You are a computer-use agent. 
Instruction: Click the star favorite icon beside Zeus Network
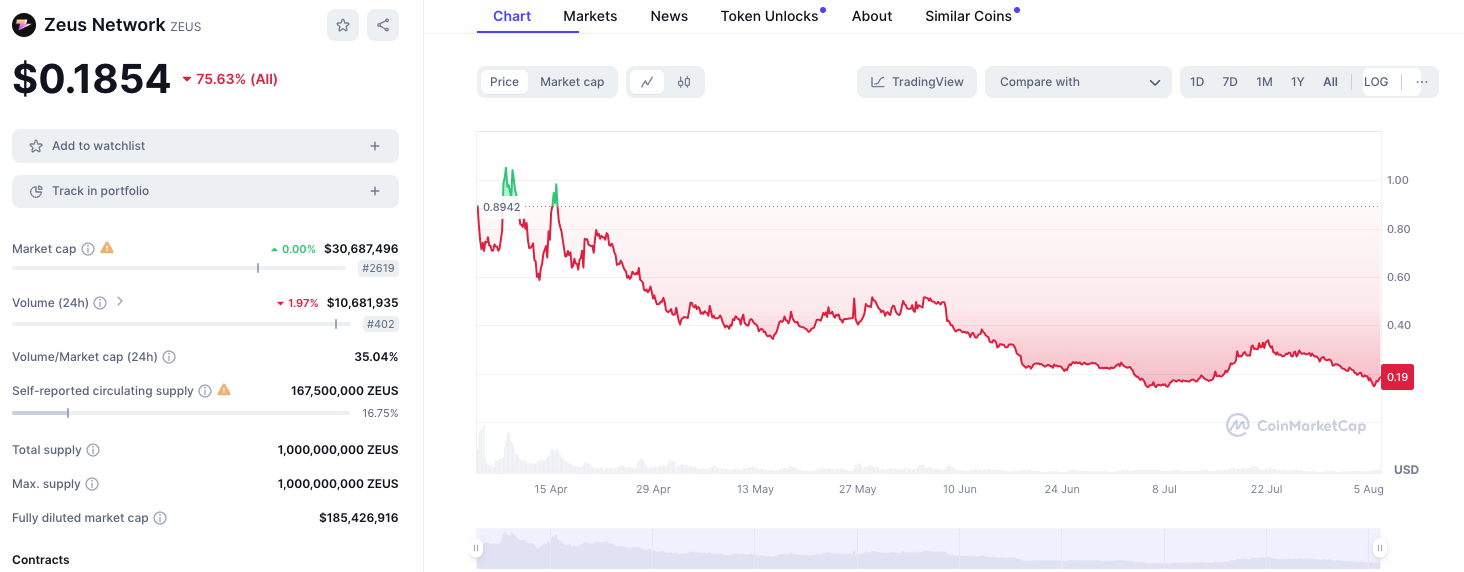(343, 25)
